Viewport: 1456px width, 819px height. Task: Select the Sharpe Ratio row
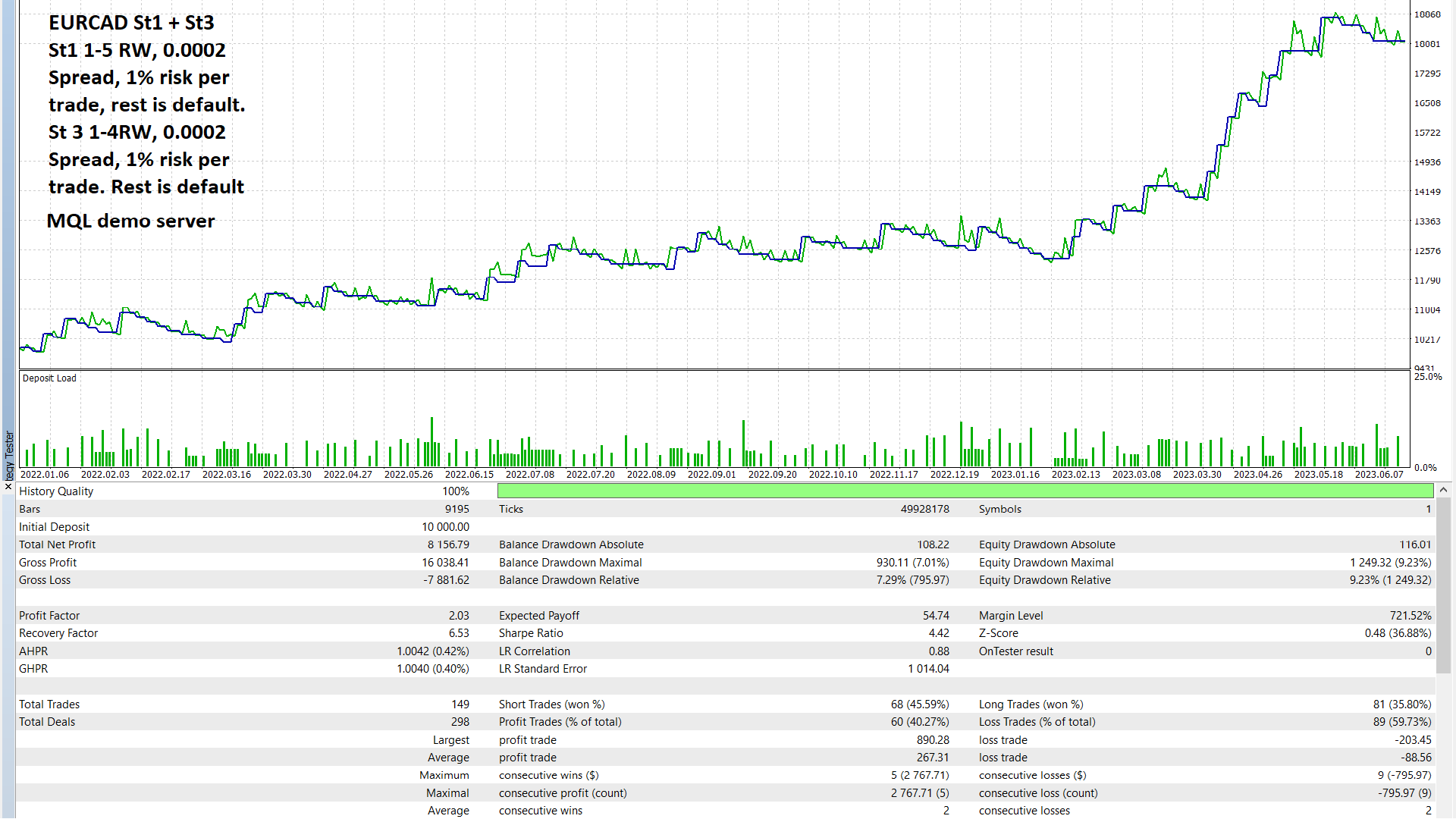point(531,633)
